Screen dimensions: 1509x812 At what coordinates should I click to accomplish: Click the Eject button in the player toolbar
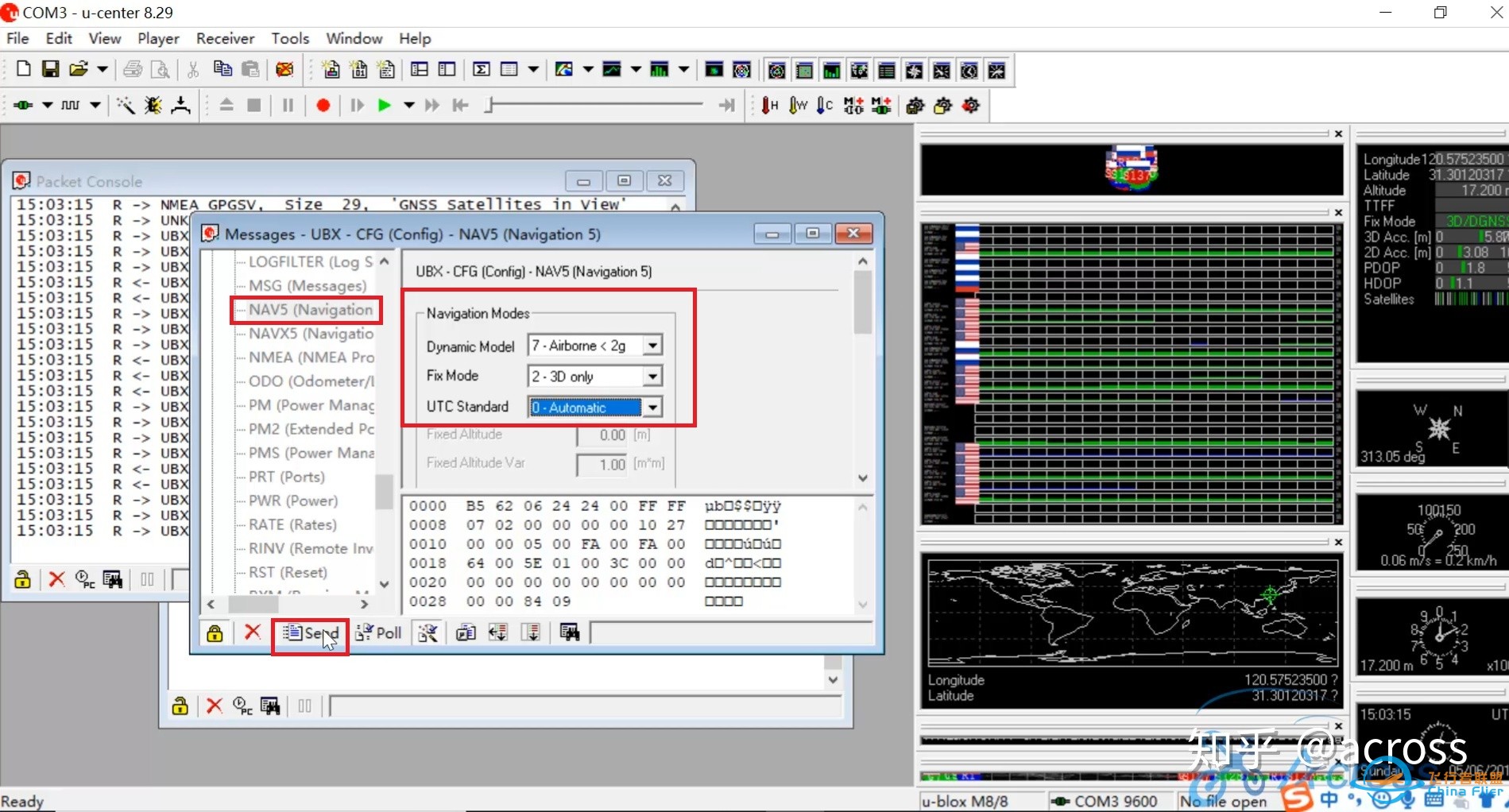(226, 105)
